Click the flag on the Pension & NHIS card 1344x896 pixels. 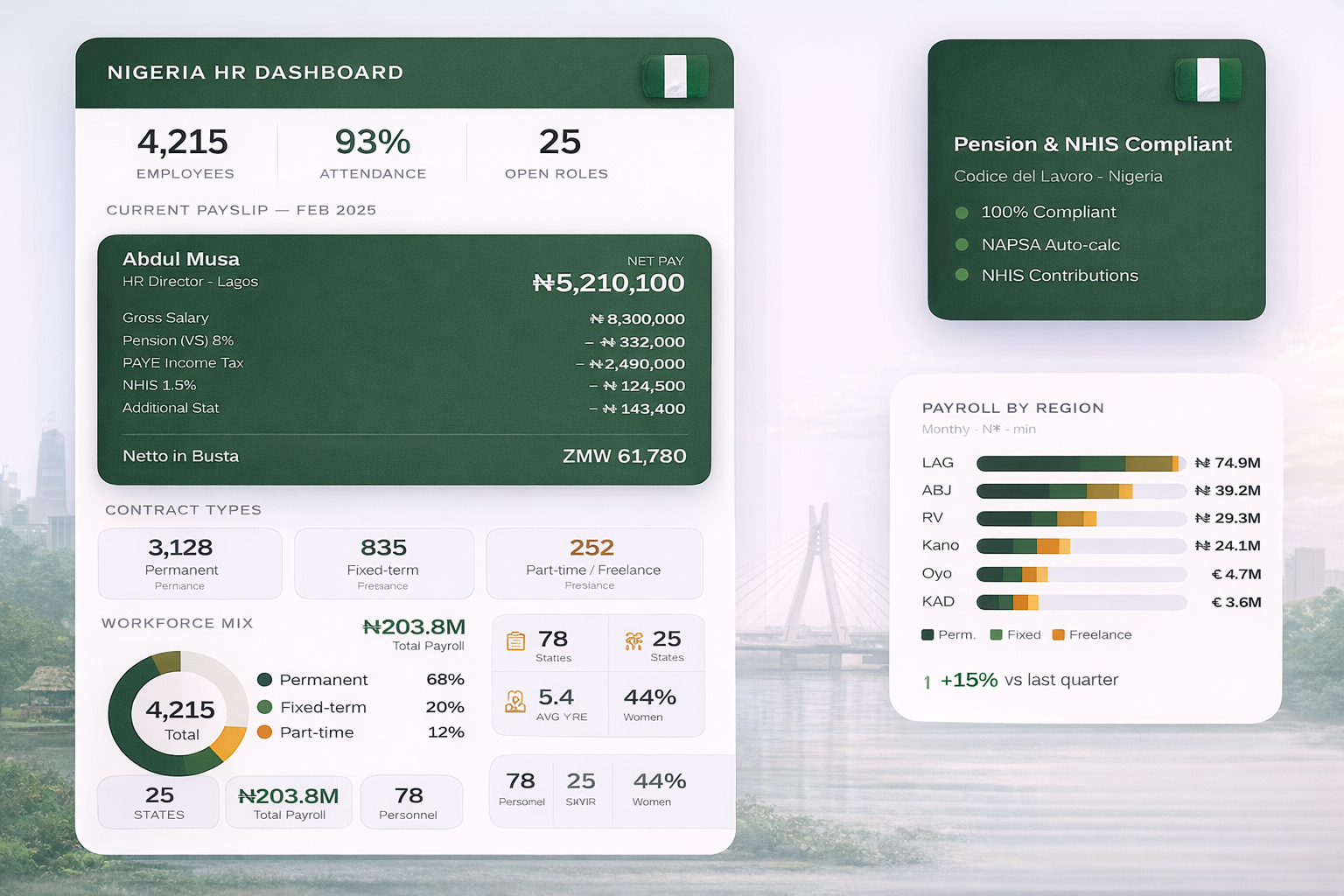click(1208, 80)
